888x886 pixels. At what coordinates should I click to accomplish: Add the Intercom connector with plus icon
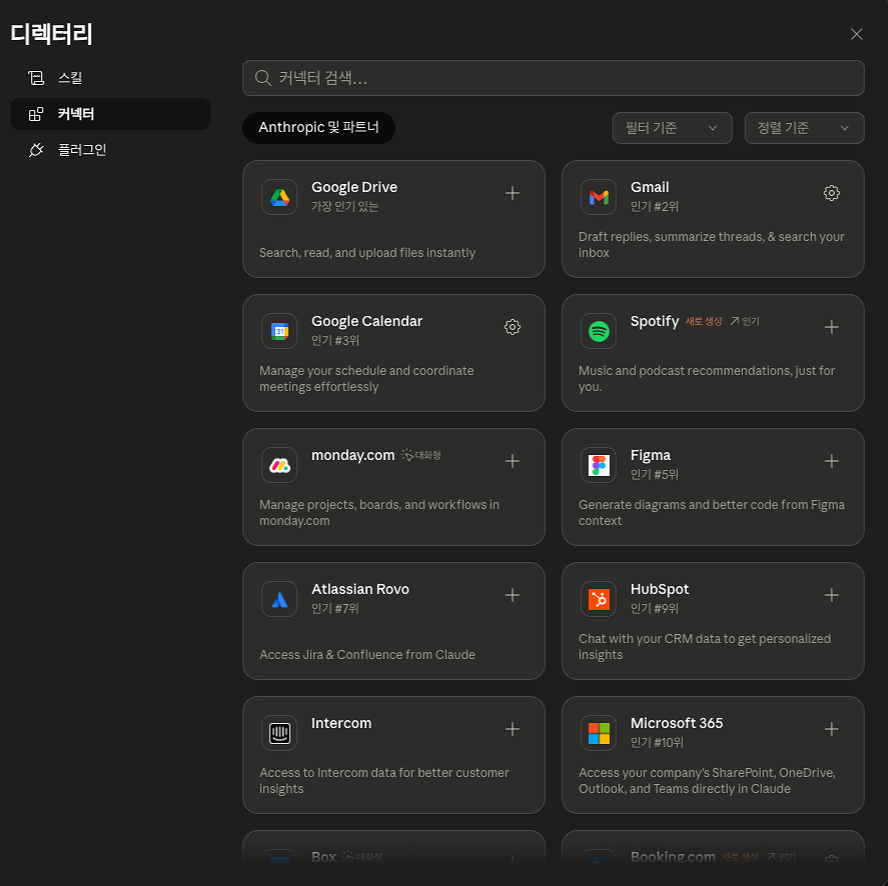(x=512, y=729)
